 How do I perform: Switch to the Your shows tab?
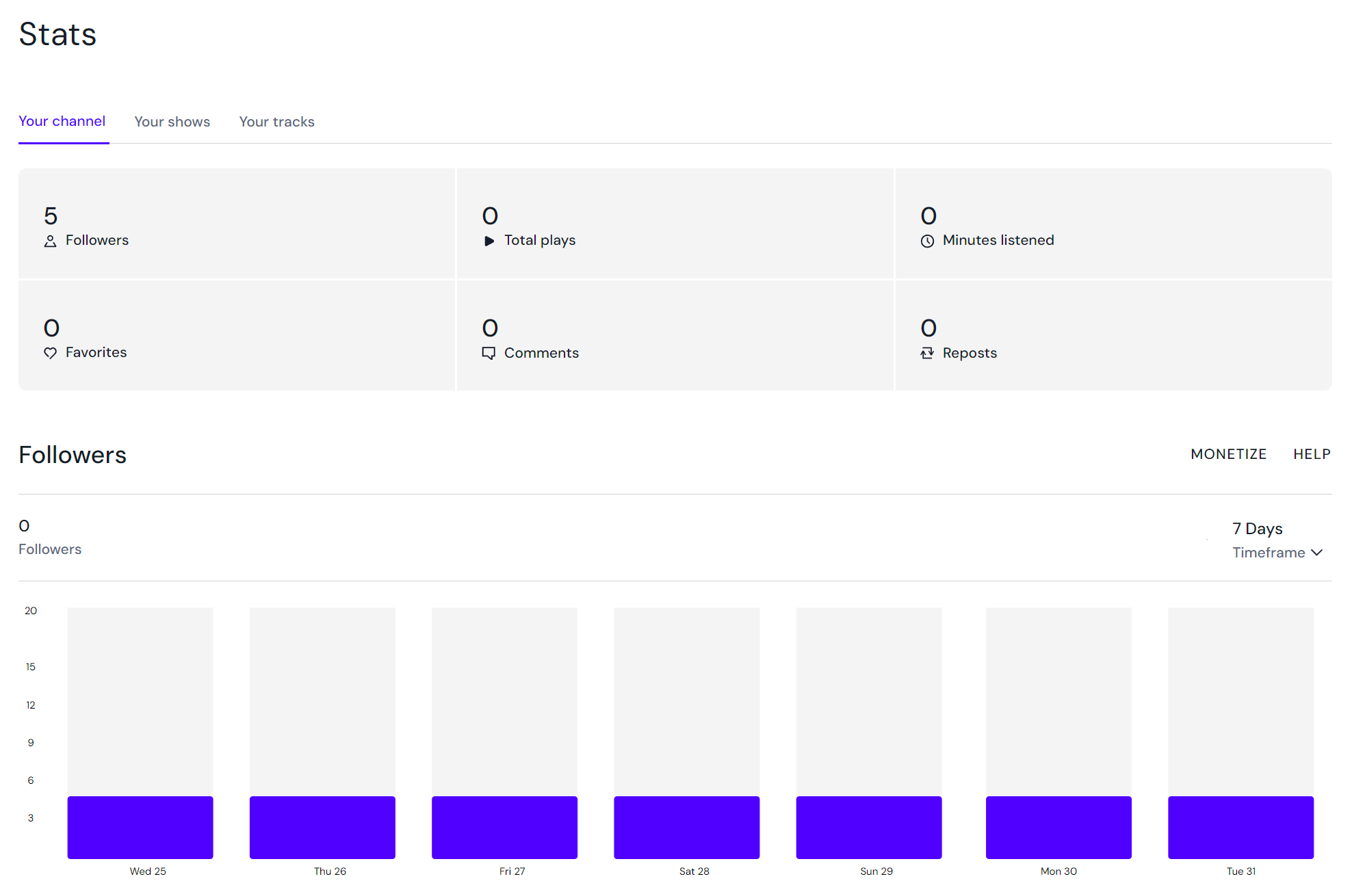(x=172, y=122)
